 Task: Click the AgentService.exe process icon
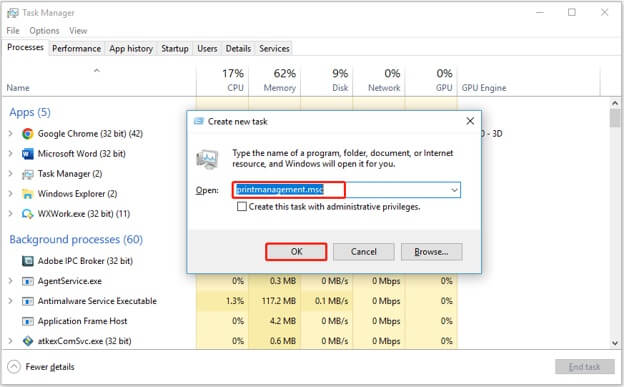coord(27,281)
